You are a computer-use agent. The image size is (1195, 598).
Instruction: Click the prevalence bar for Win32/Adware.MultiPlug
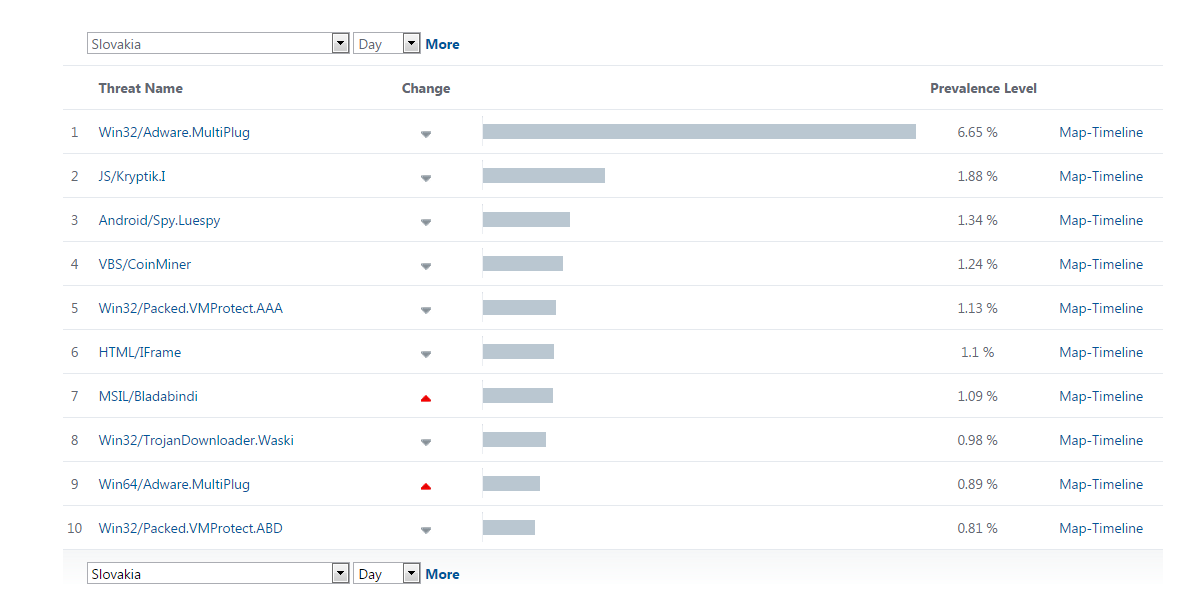click(x=699, y=132)
